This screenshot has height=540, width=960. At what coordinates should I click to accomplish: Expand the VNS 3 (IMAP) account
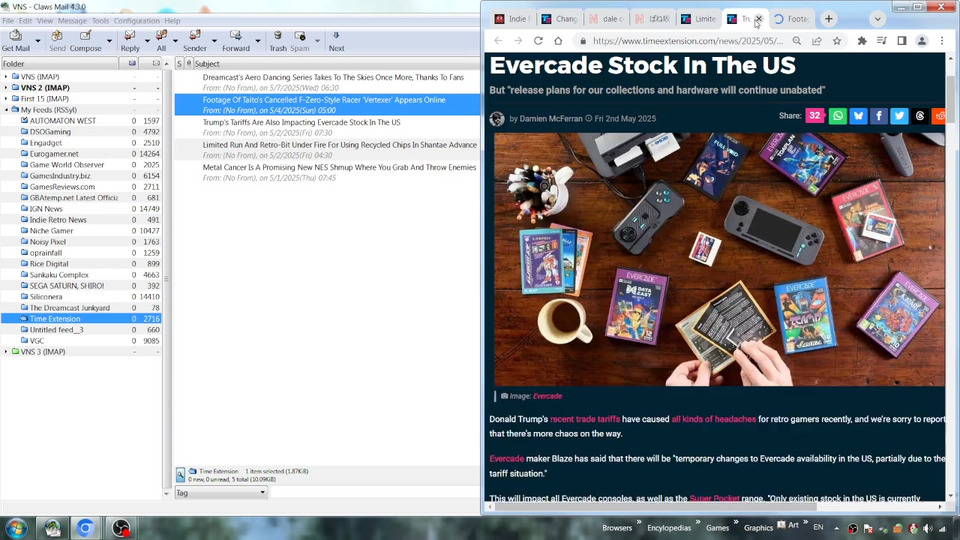[x=6, y=351]
